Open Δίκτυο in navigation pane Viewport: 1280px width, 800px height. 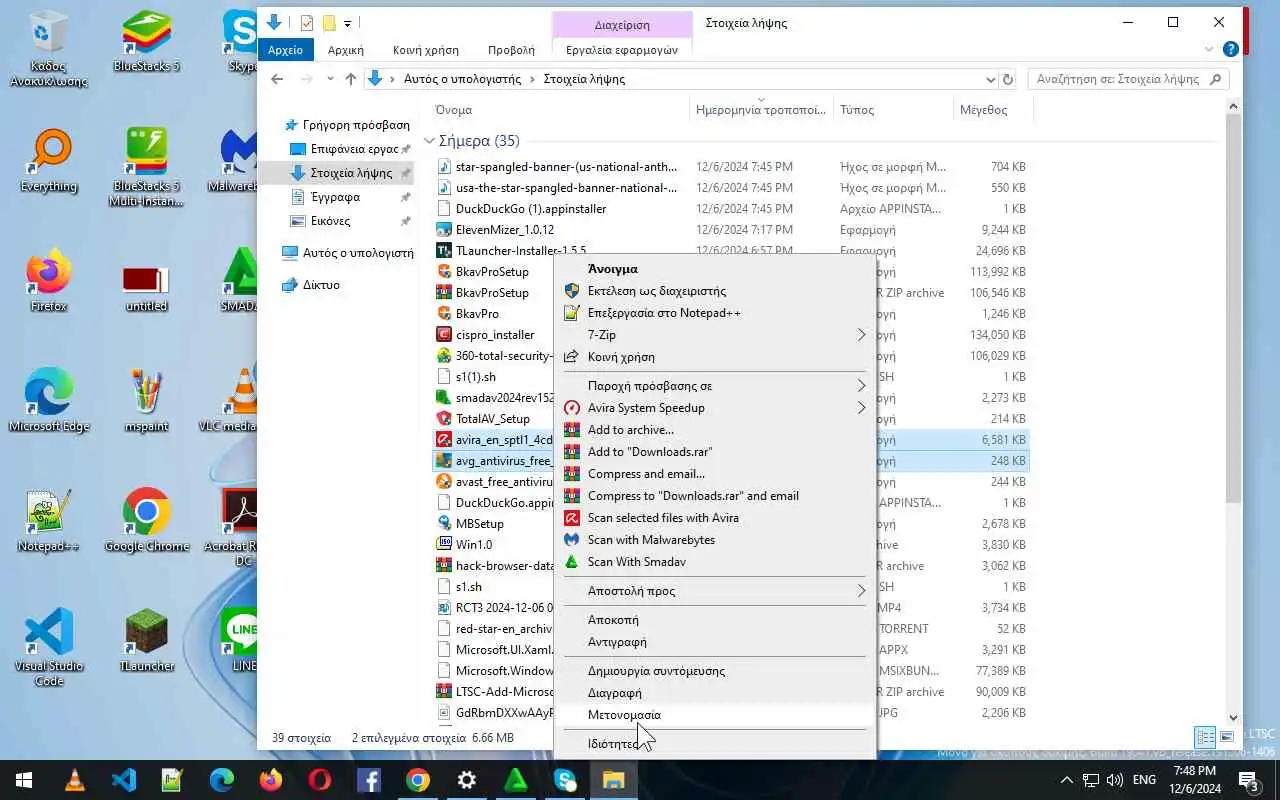coord(321,285)
